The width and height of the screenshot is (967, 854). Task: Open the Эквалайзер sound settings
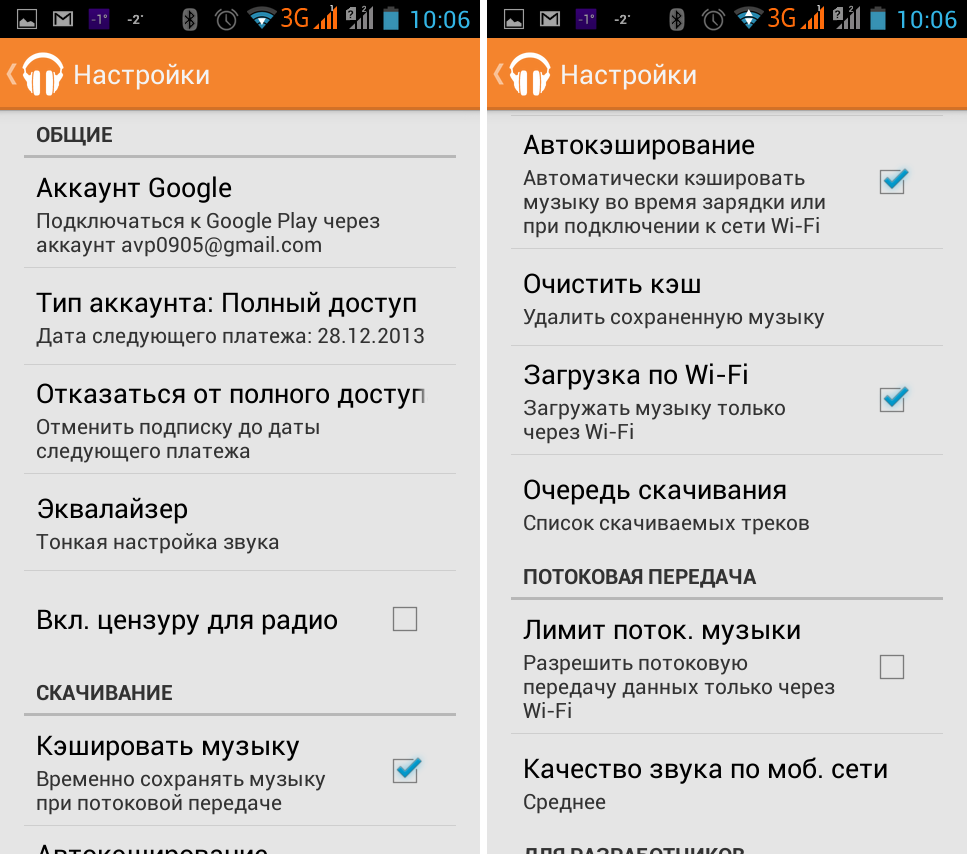pos(240,523)
